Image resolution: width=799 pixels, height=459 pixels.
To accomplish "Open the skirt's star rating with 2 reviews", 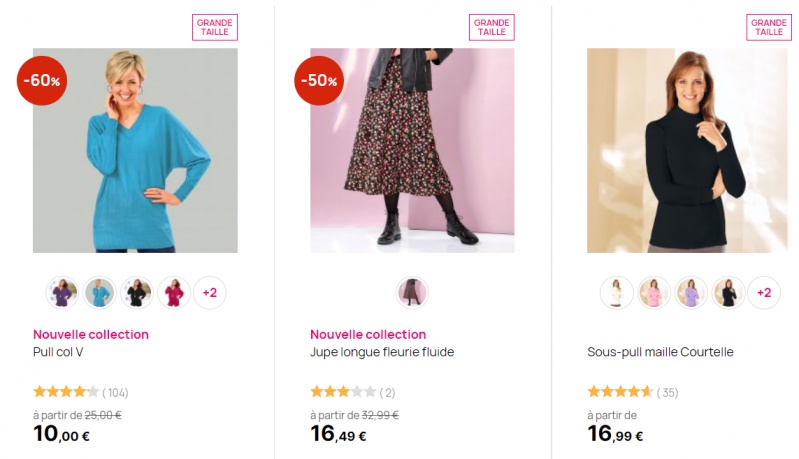I will coord(352,392).
